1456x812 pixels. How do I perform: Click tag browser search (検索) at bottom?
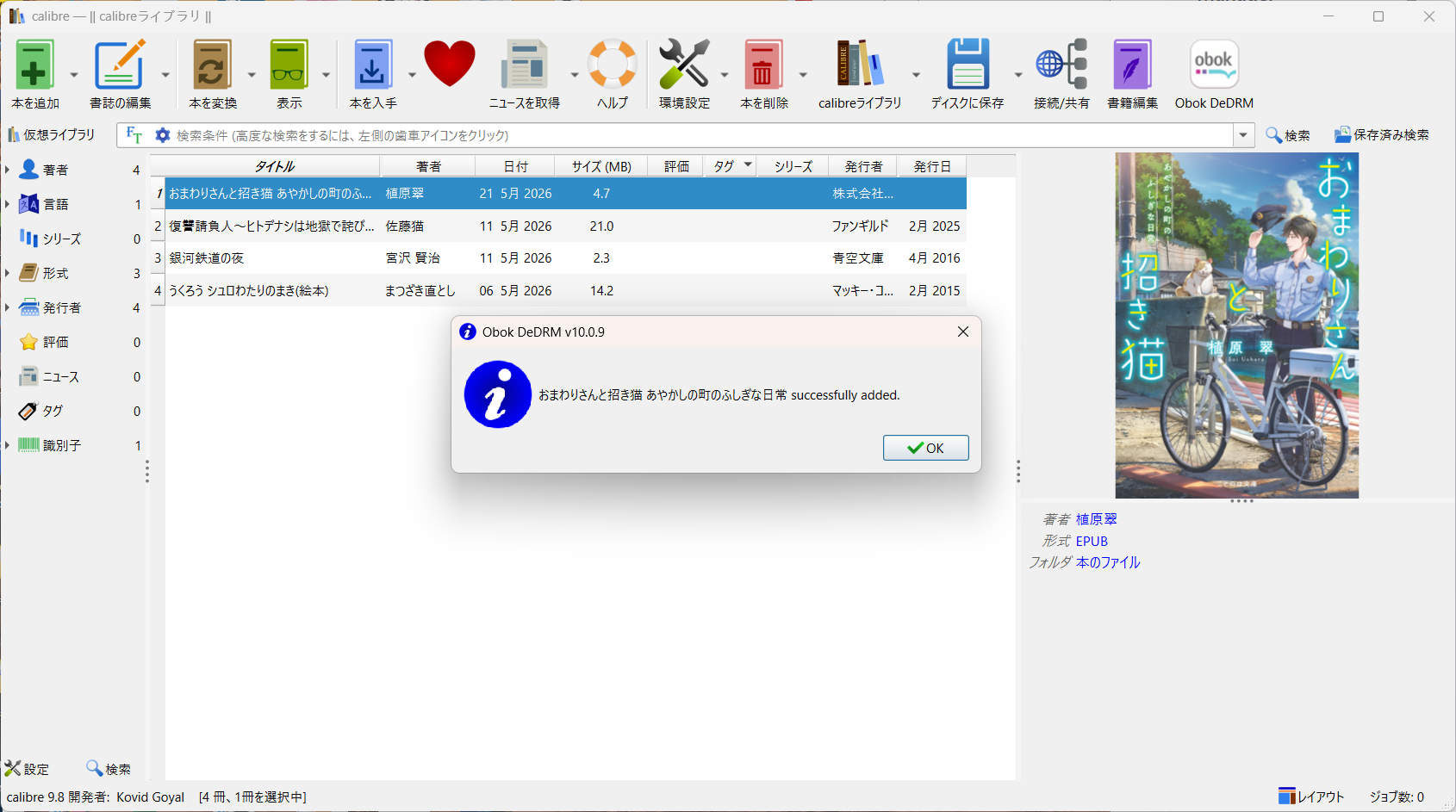coord(109,769)
